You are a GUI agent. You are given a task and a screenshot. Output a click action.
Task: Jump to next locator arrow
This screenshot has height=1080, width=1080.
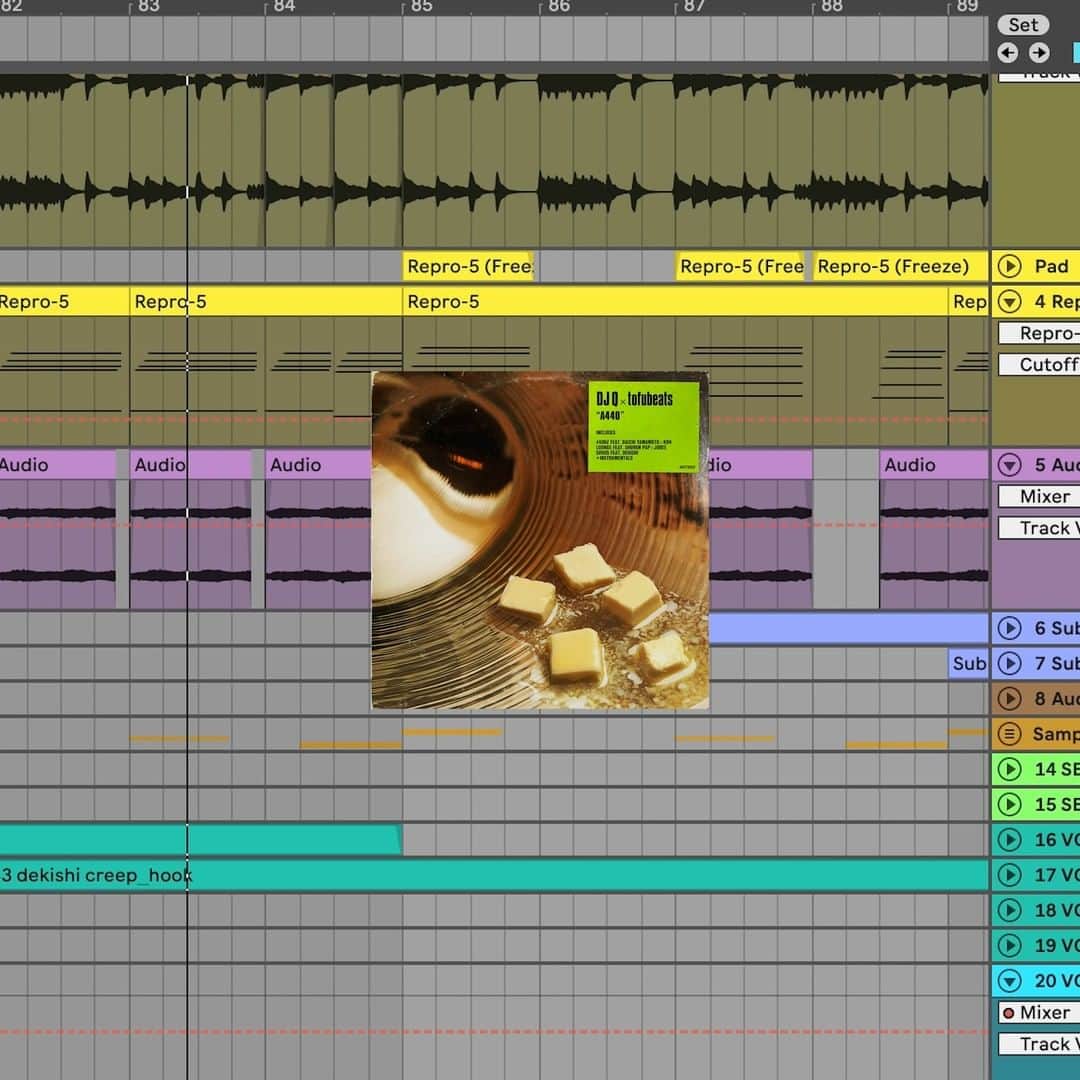pos(1039,52)
